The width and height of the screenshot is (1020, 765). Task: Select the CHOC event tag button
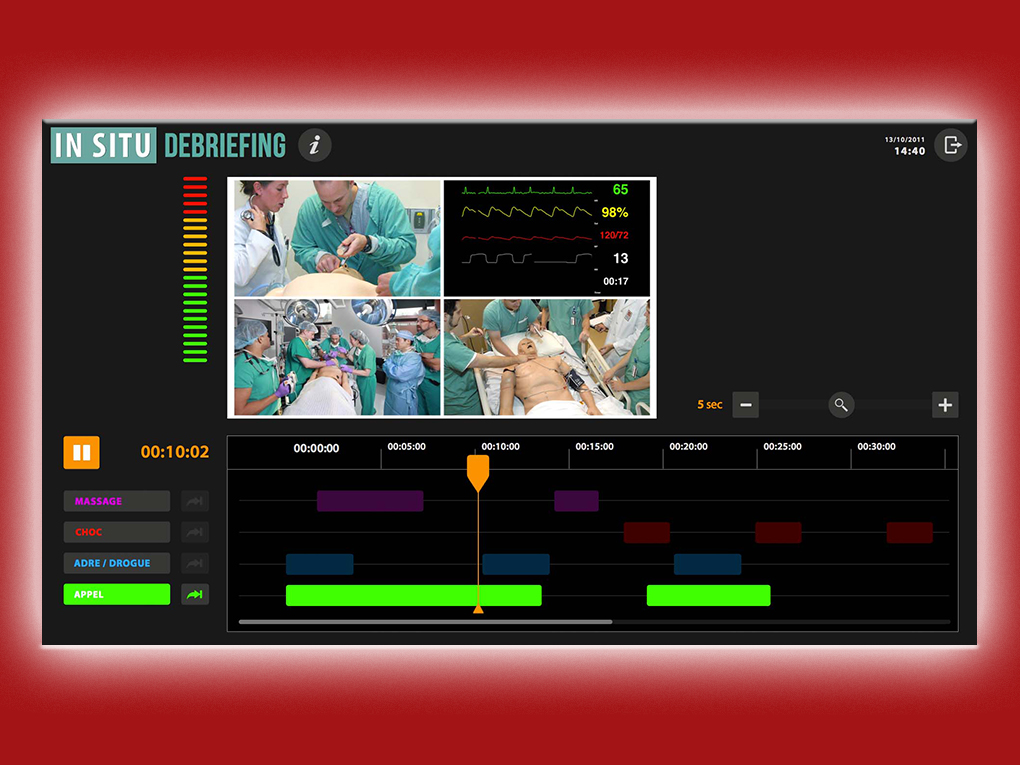click(117, 532)
